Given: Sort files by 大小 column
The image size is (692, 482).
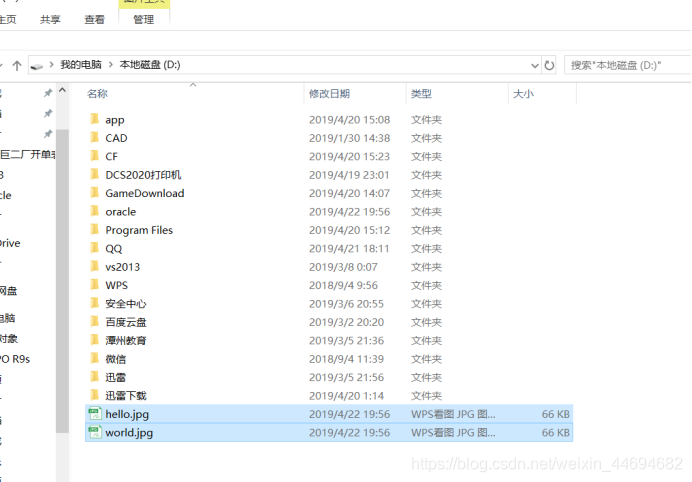Looking at the screenshot, I should (x=523, y=94).
